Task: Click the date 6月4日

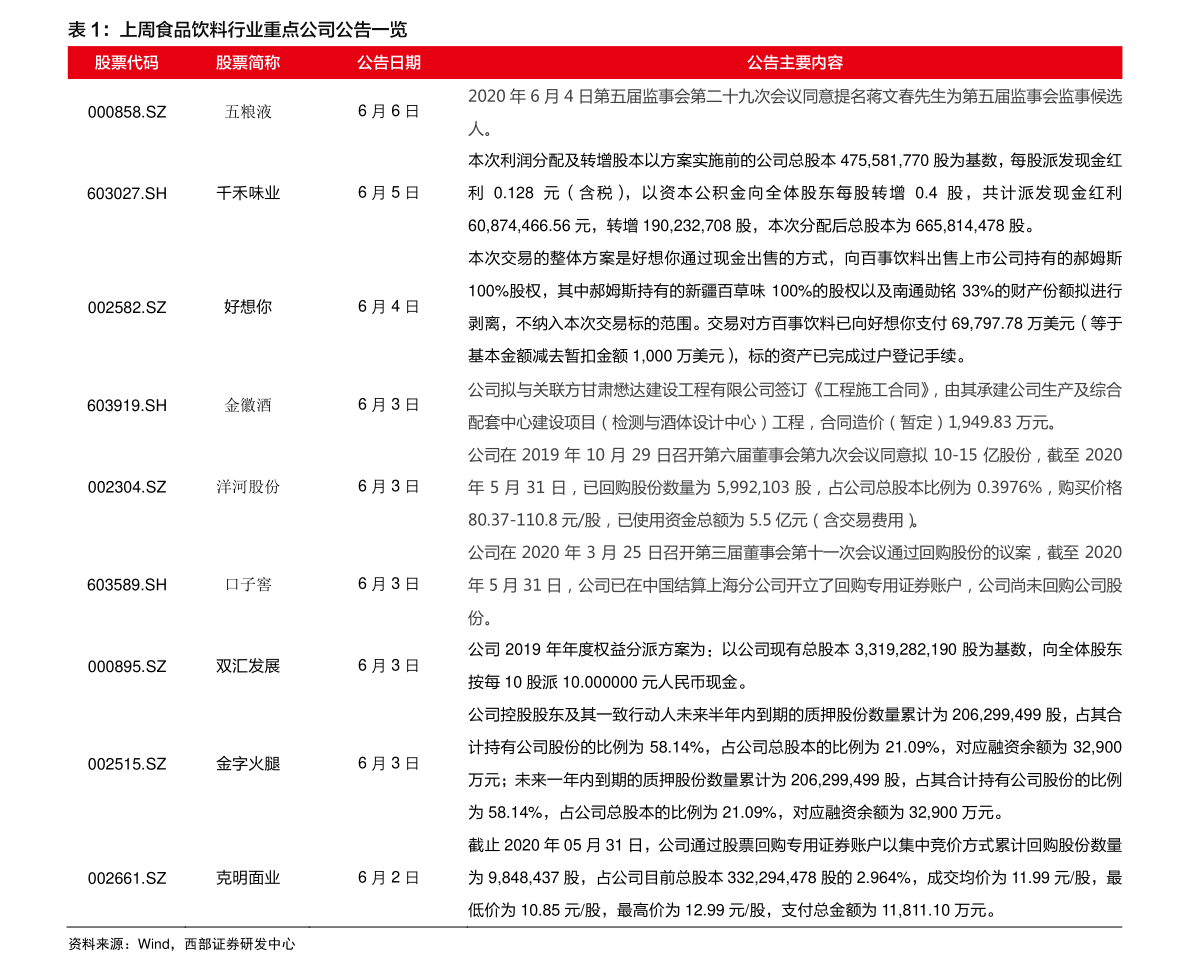Action: click(x=389, y=307)
